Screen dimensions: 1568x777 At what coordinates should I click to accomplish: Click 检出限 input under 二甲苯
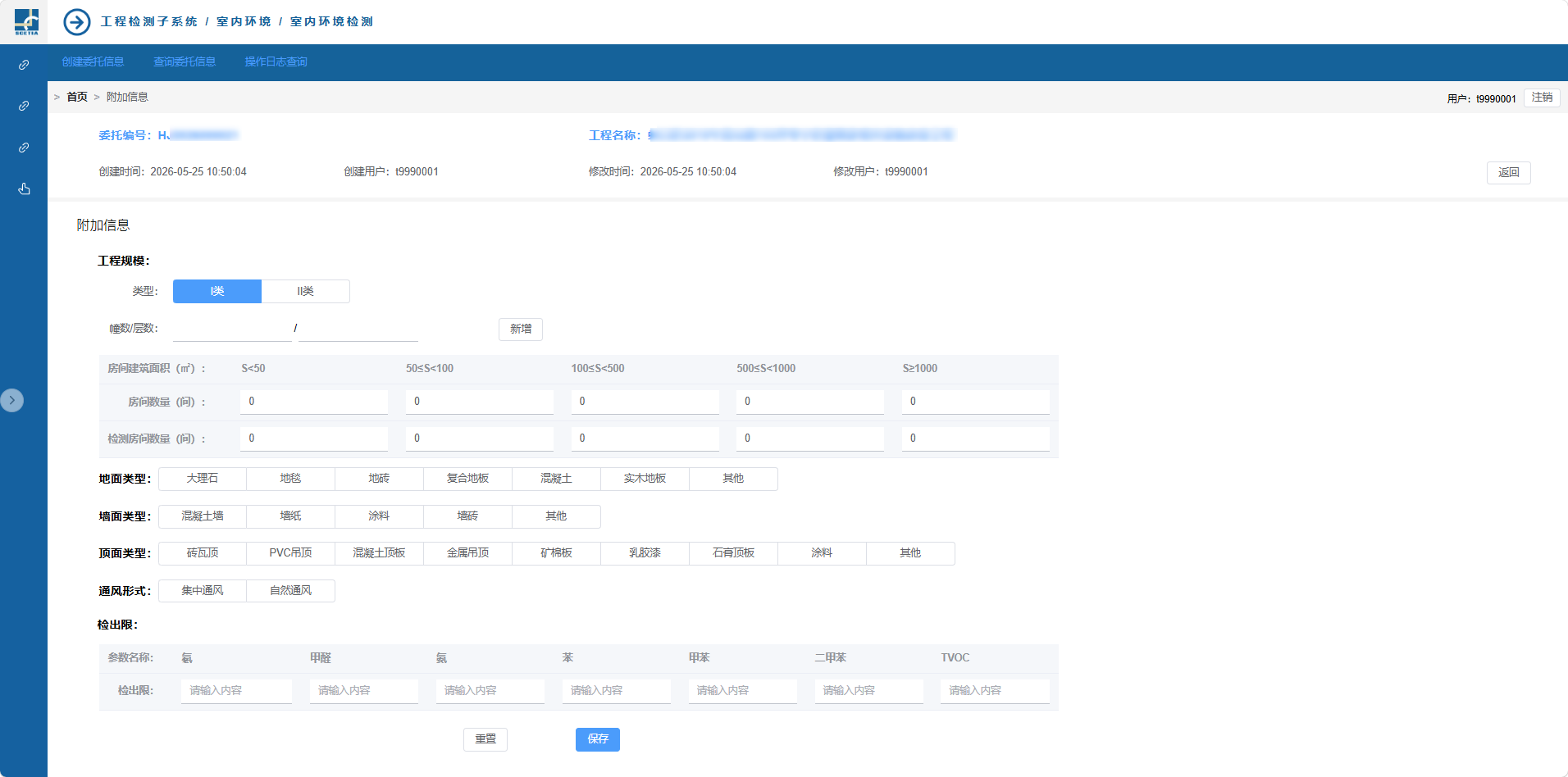pos(869,691)
